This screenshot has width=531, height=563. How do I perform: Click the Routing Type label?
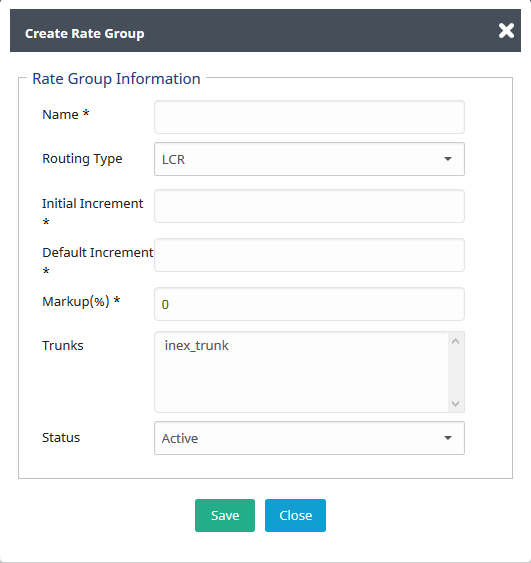pos(82,159)
